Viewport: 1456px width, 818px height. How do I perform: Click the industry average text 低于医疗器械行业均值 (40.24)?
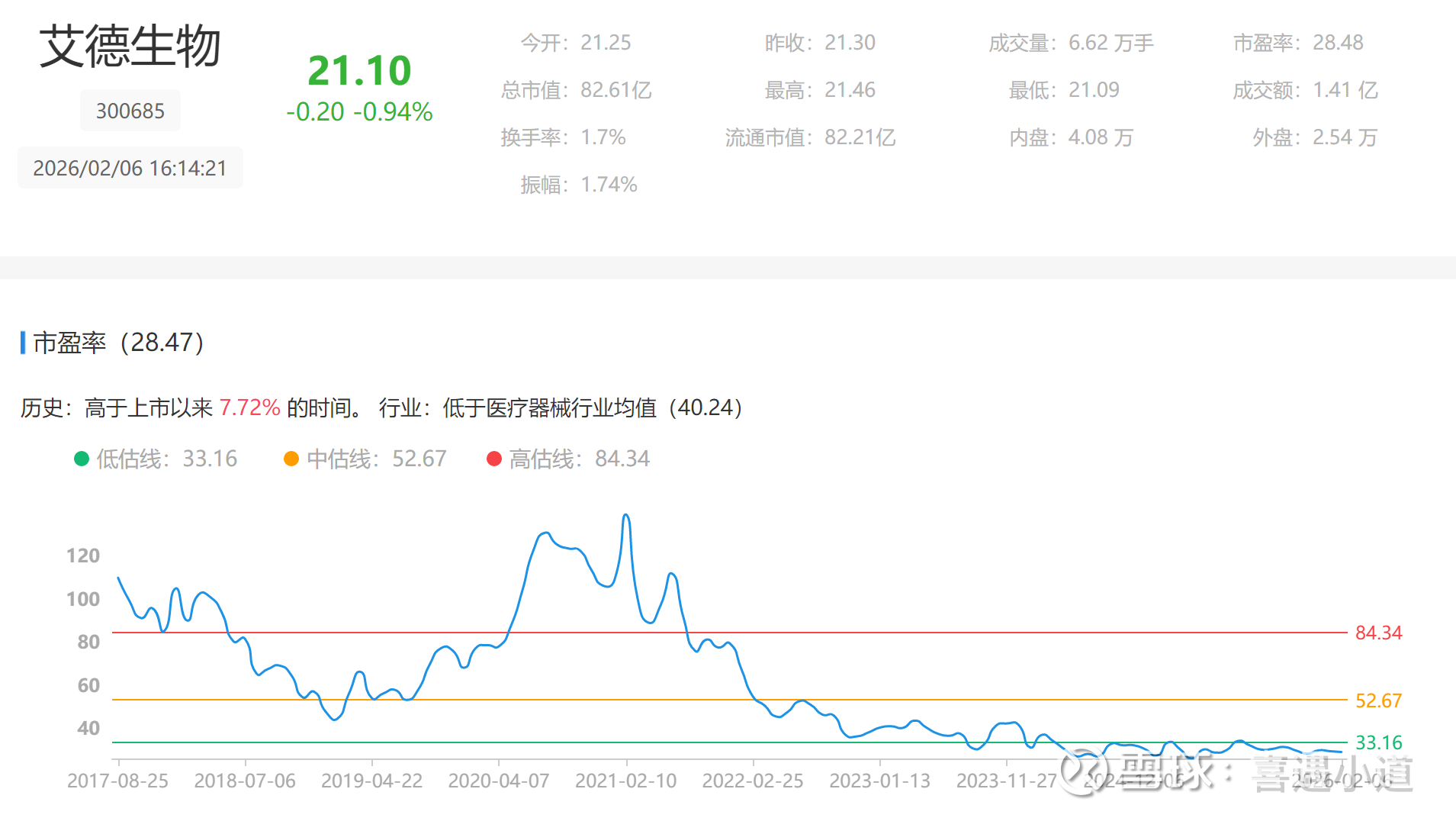[x=593, y=407]
